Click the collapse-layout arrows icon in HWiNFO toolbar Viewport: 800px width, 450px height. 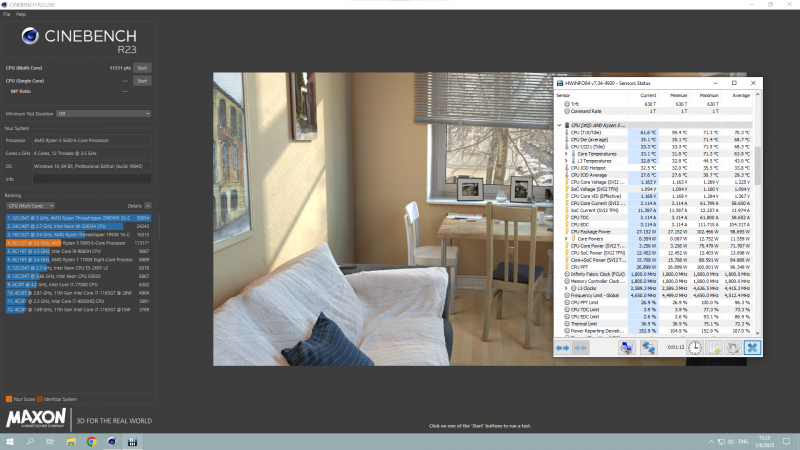580,348
